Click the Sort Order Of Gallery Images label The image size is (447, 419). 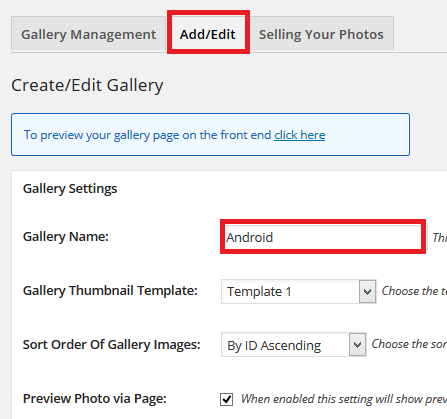112,345
